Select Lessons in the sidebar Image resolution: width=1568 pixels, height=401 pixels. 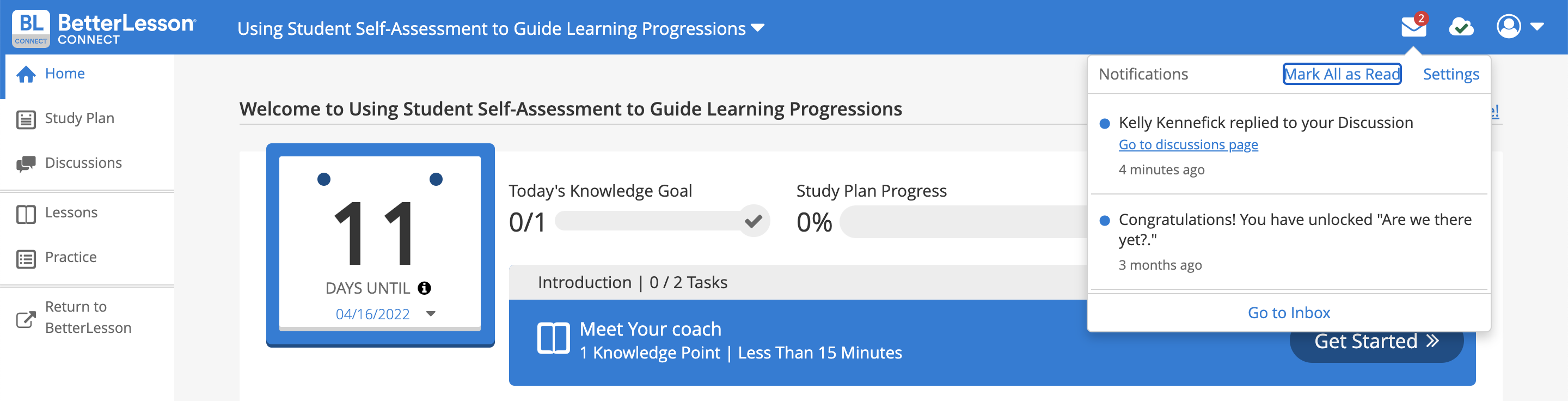71,212
